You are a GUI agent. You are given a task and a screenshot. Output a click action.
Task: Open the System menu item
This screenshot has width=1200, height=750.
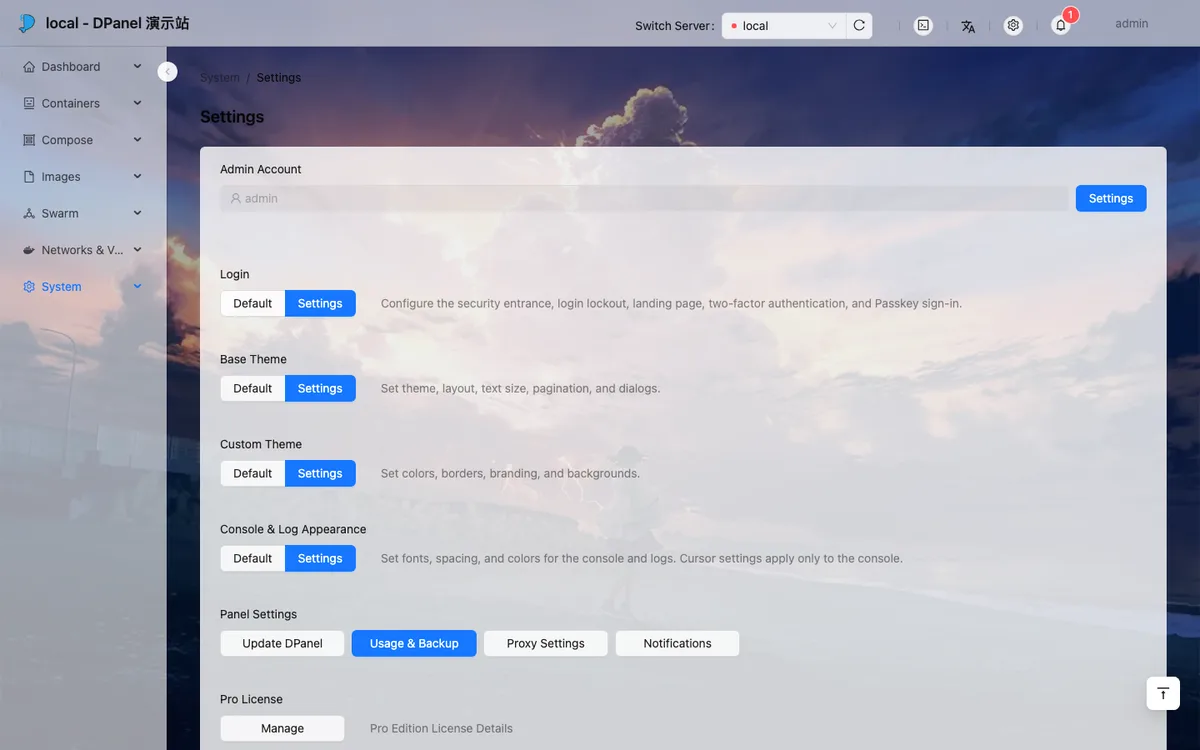[x=83, y=287]
